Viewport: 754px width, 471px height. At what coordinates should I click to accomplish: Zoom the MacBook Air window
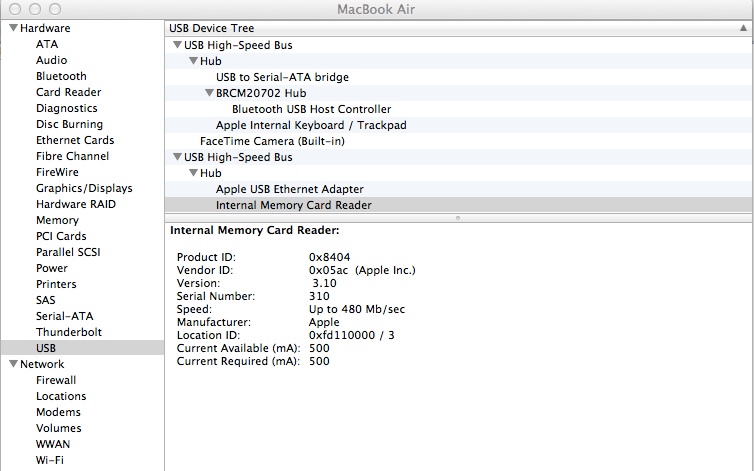click(x=55, y=9)
